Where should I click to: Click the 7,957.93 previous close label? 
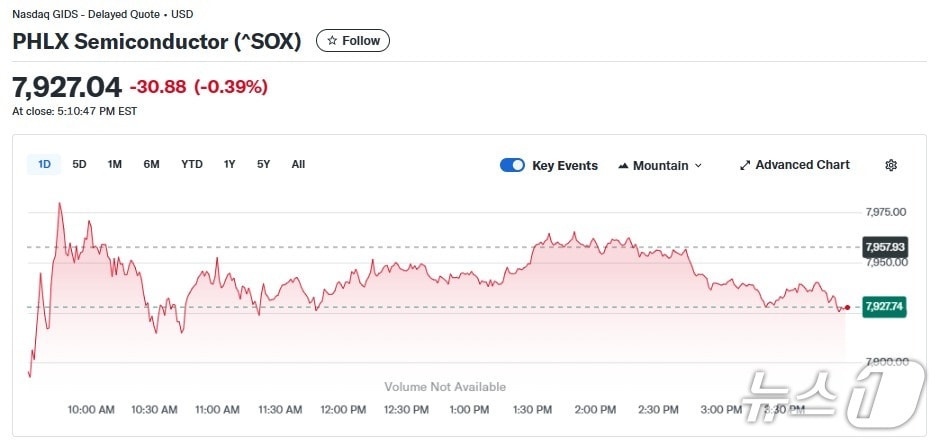point(884,246)
